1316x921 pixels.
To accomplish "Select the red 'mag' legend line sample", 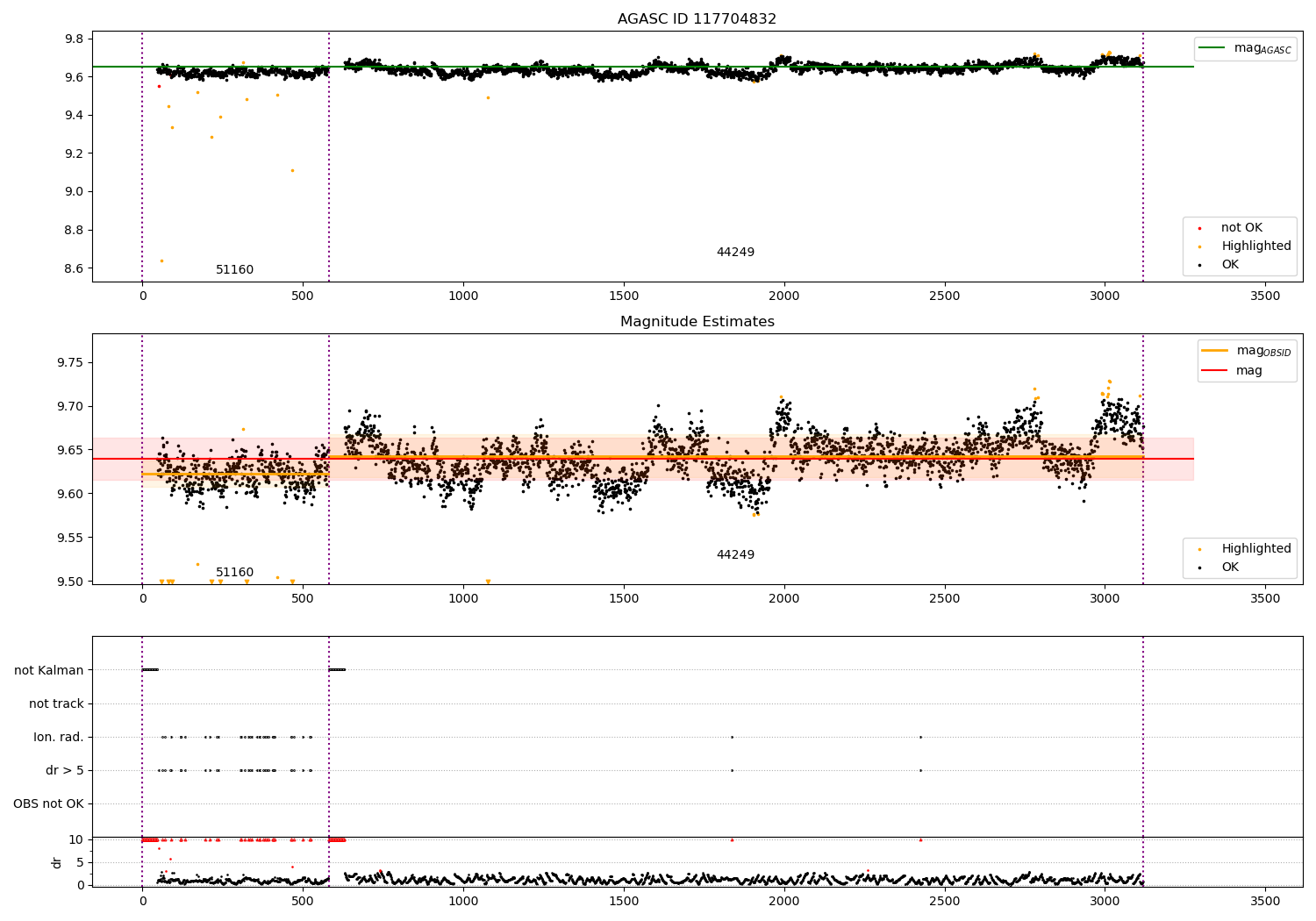I will point(1215,371).
